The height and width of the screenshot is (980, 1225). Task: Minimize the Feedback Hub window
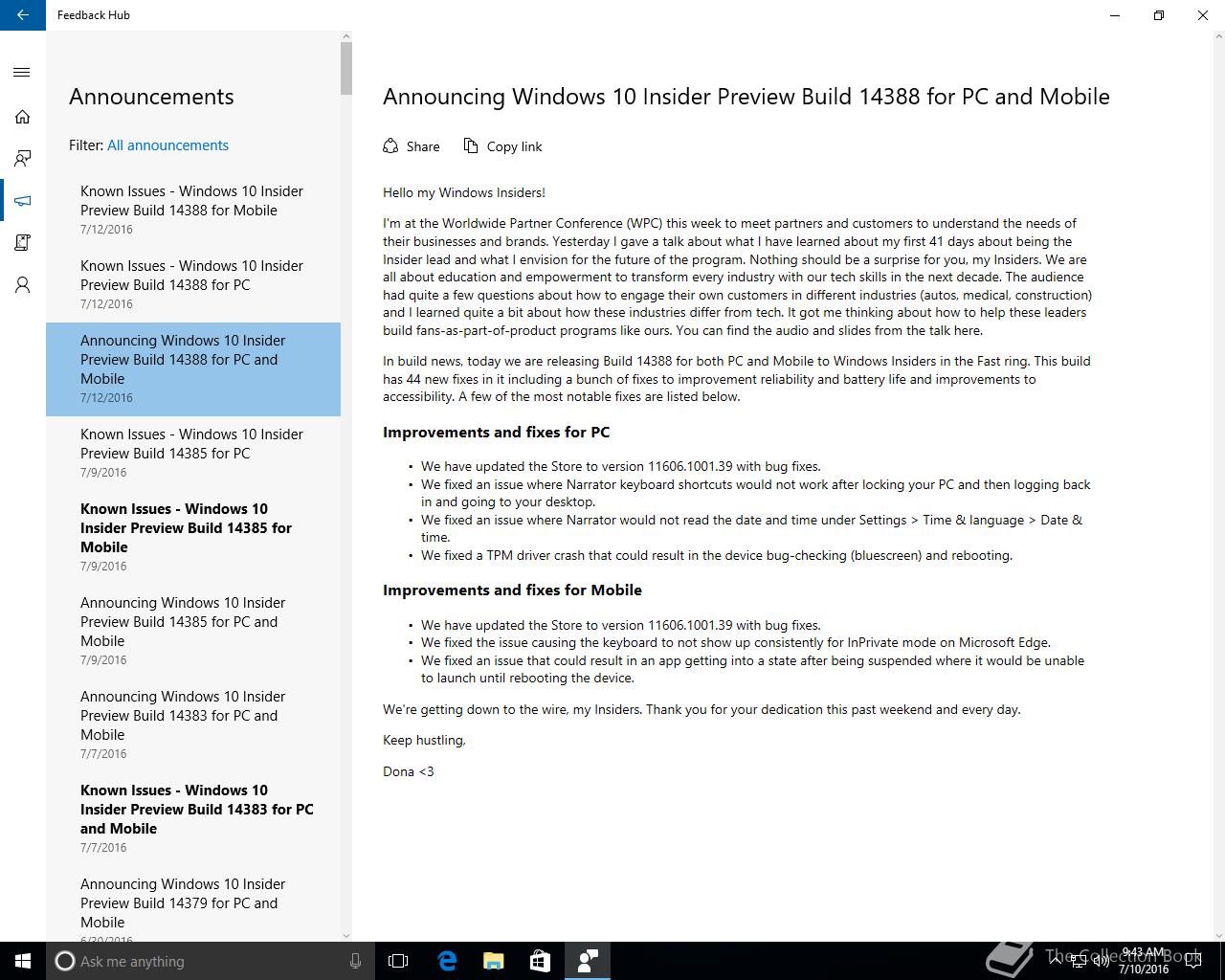pos(1114,15)
